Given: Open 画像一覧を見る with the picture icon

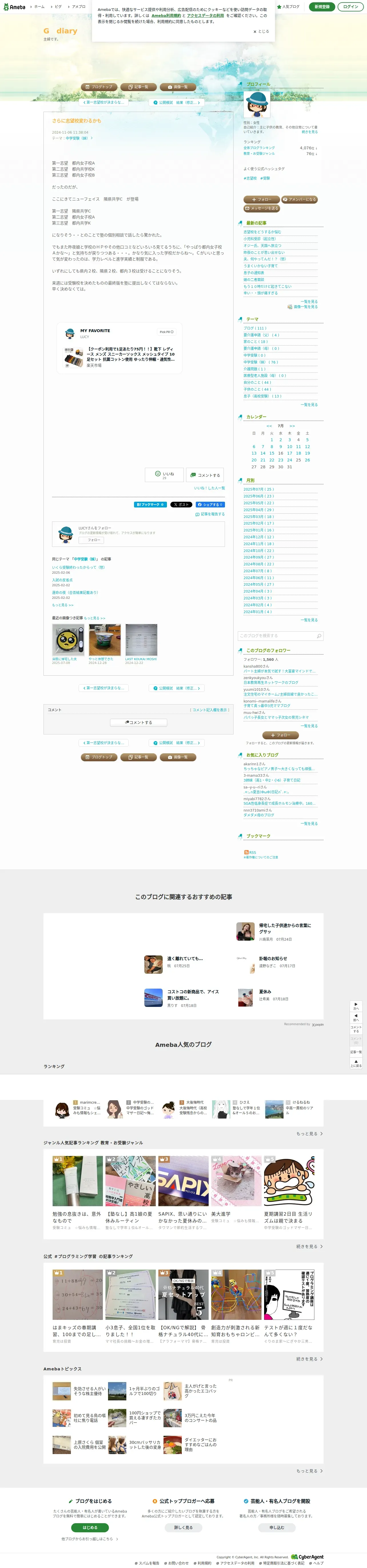Looking at the screenshot, I should 302,307.
